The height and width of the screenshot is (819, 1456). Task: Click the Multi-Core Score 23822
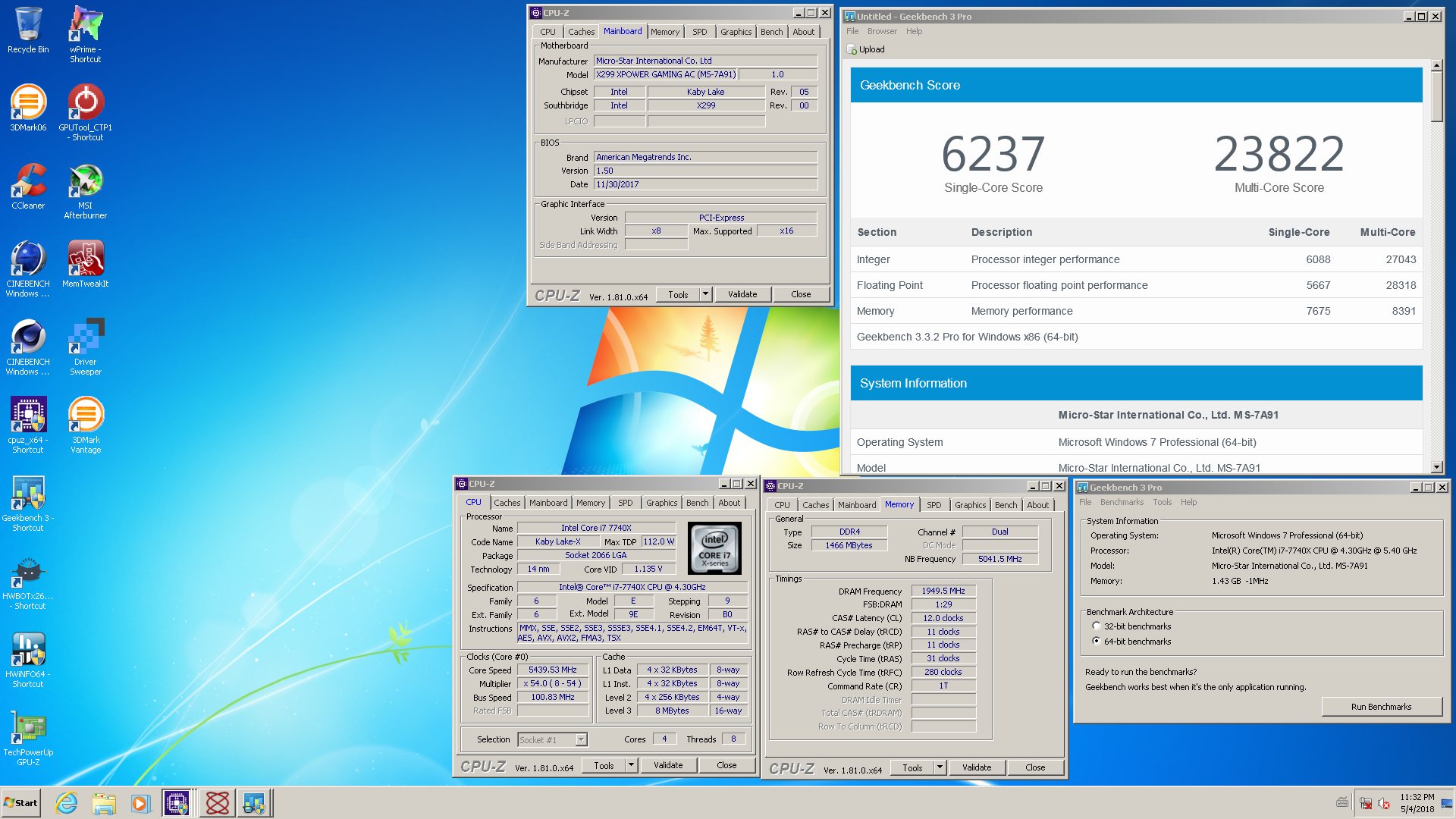pyautogui.click(x=1279, y=154)
